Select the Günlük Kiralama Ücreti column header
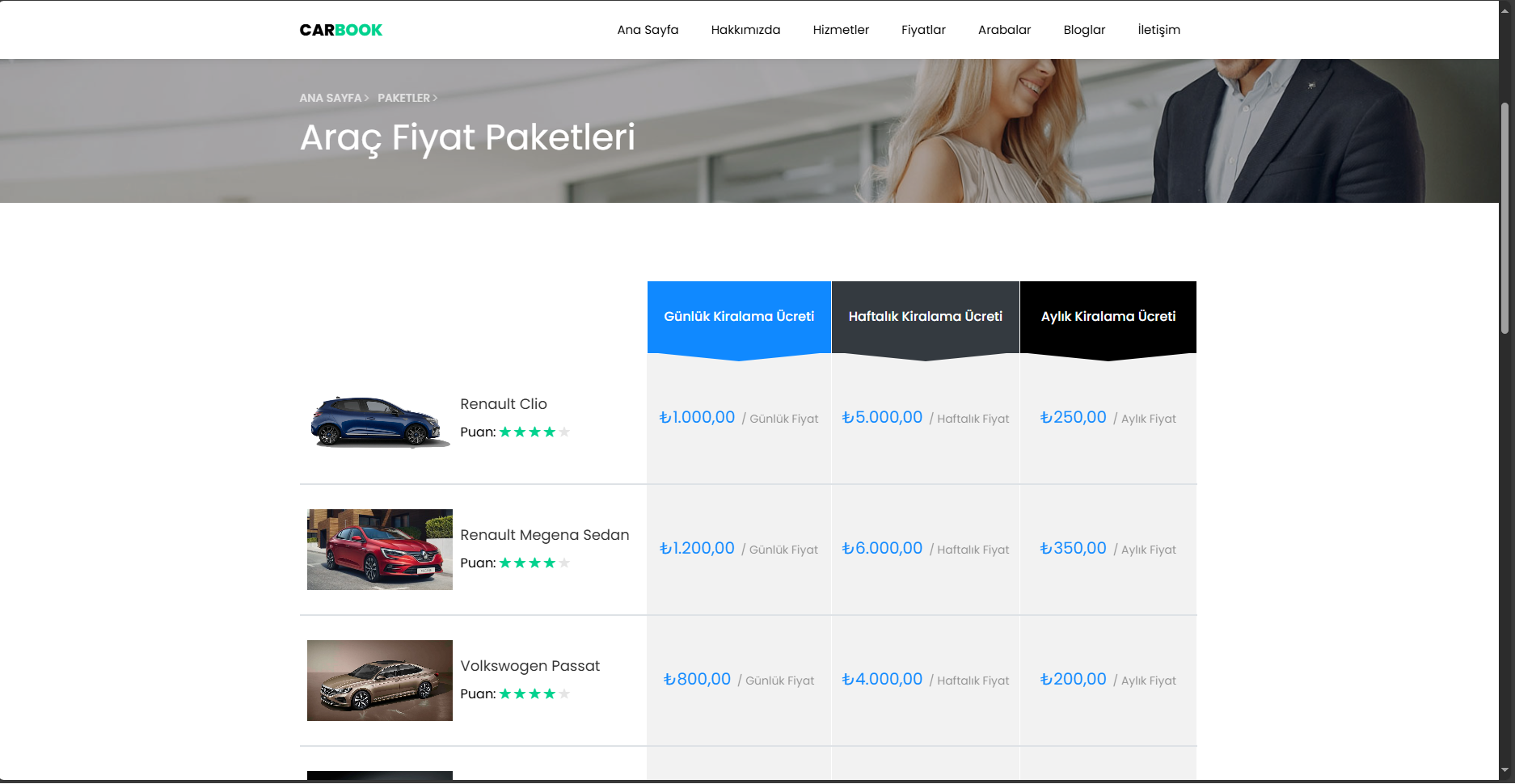 click(x=738, y=317)
